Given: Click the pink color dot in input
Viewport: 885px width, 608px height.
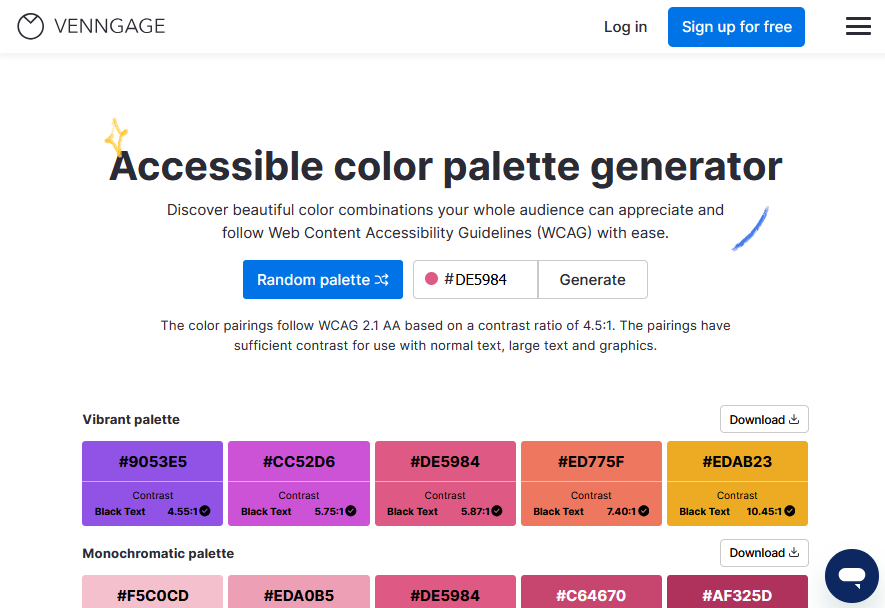Looking at the screenshot, I should (431, 279).
